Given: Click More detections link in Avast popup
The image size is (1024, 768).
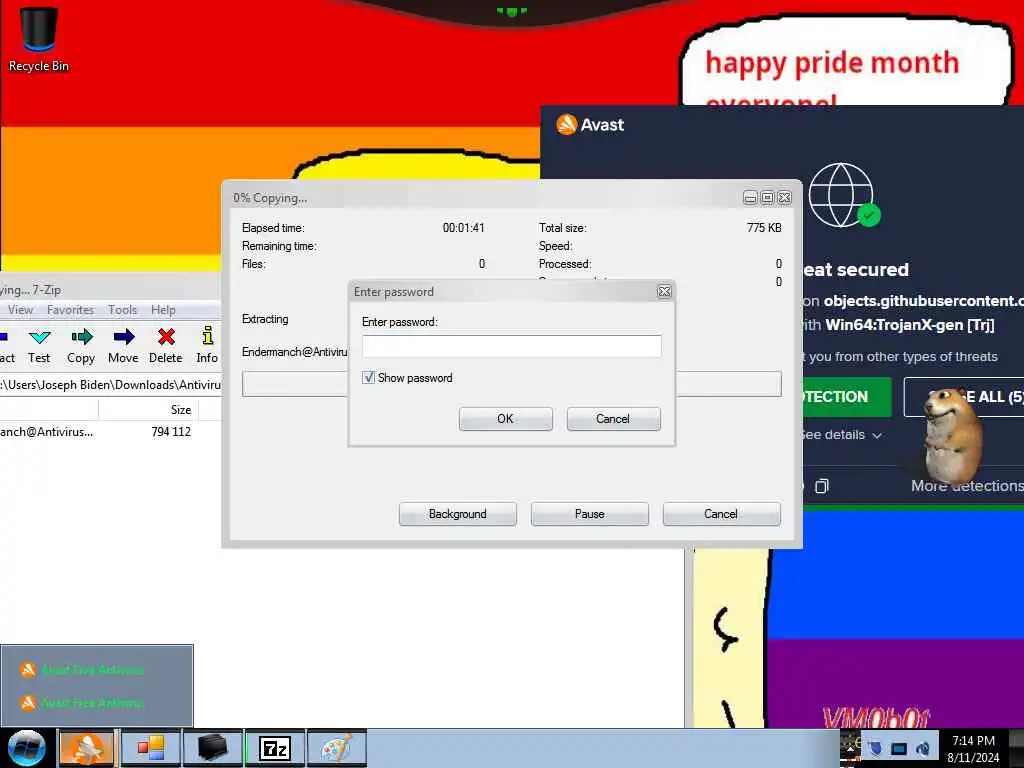Looking at the screenshot, I should (x=967, y=486).
